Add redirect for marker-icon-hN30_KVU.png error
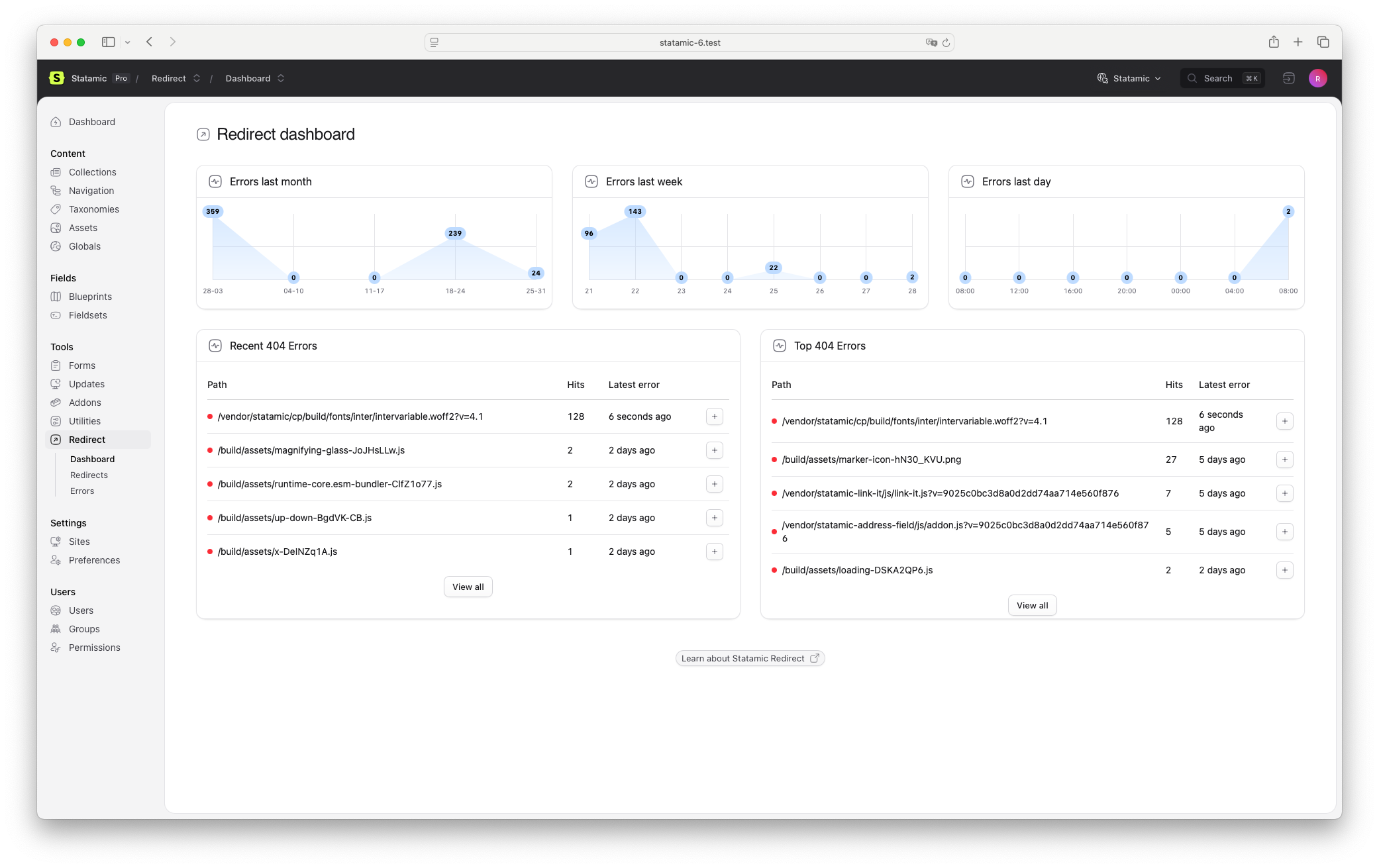Viewport: 1379px width, 868px height. point(1284,459)
